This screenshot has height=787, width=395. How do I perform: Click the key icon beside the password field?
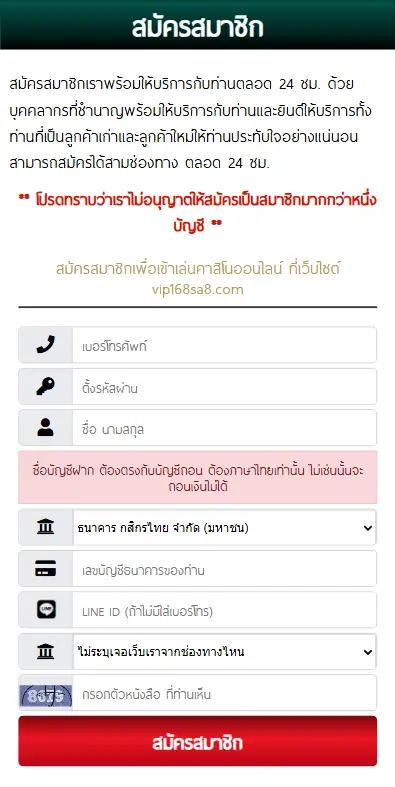46,387
